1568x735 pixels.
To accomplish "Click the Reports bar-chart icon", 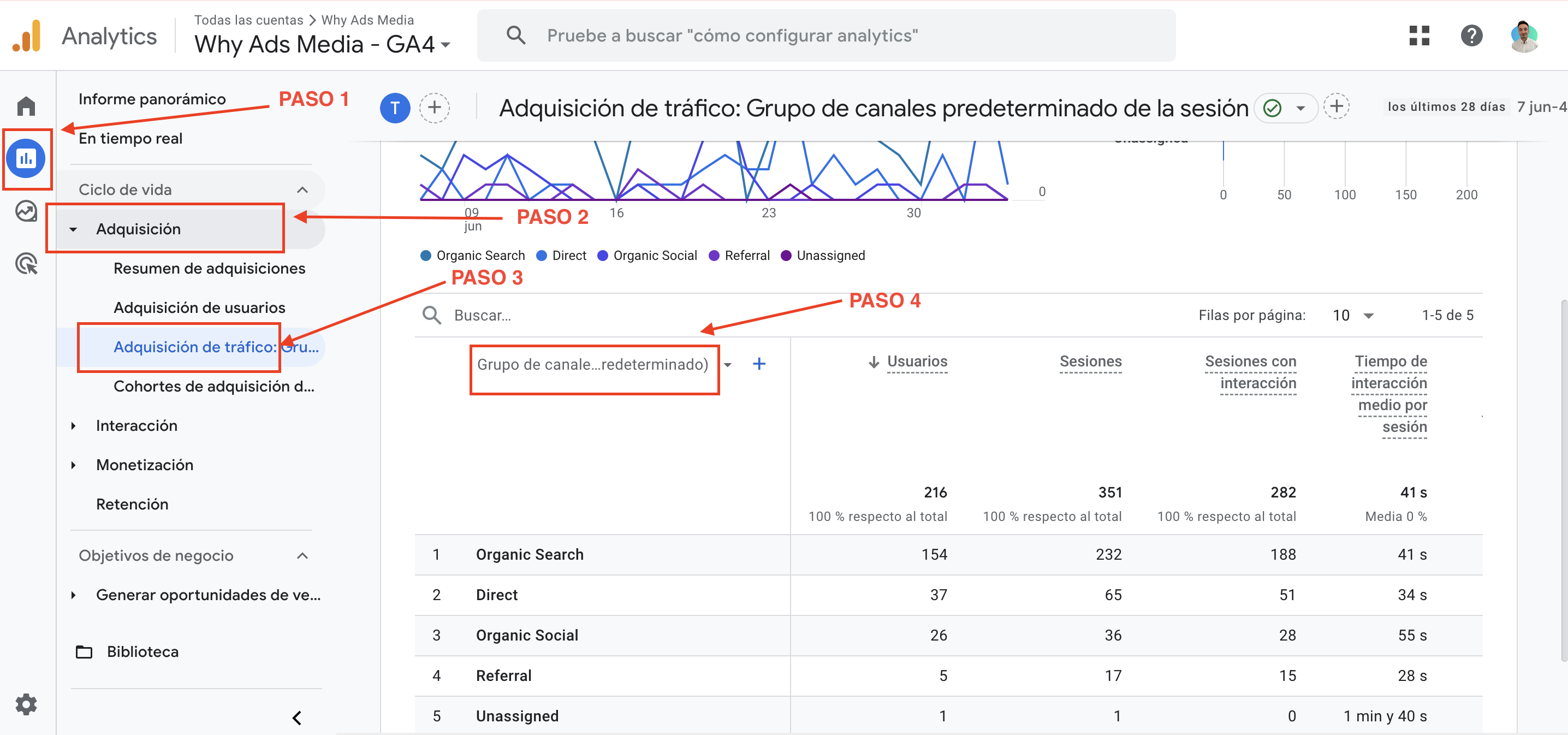I will 26,158.
